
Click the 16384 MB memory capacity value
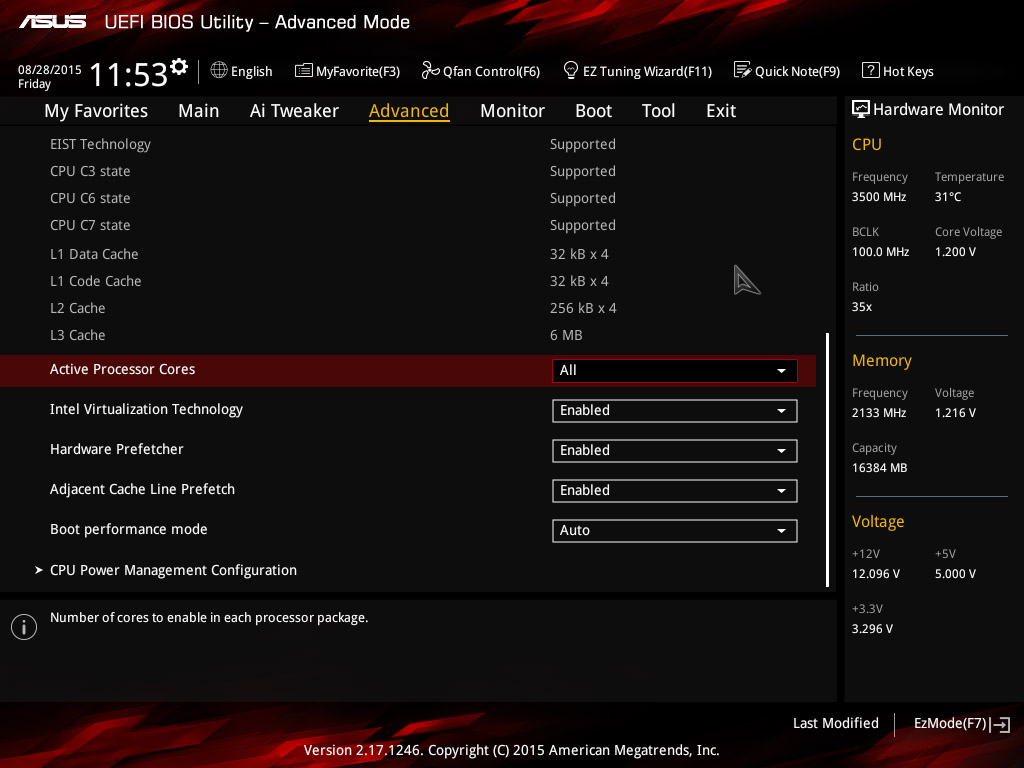[880, 468]
